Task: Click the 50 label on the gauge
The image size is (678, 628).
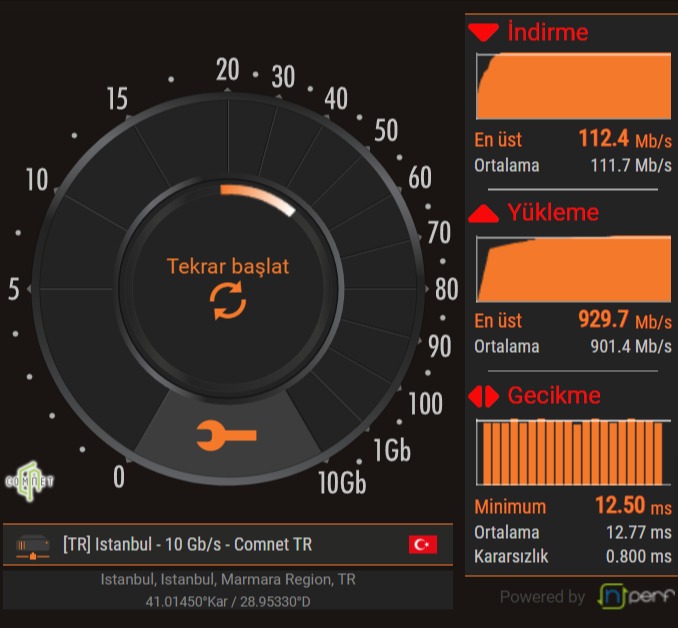Action: click(x=386, y=130)
